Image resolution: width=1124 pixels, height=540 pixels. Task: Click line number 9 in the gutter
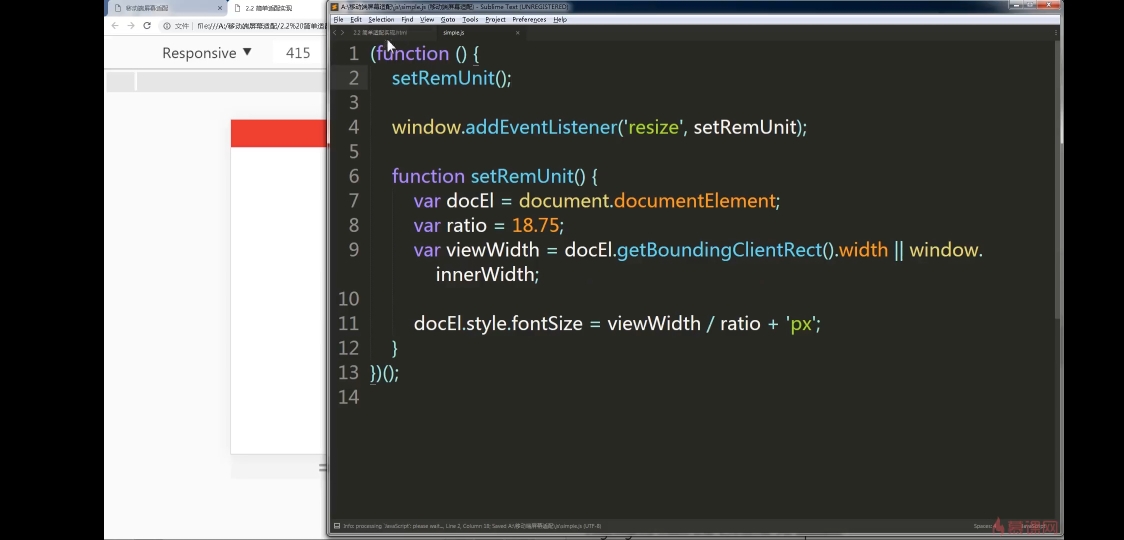(353, 250)
